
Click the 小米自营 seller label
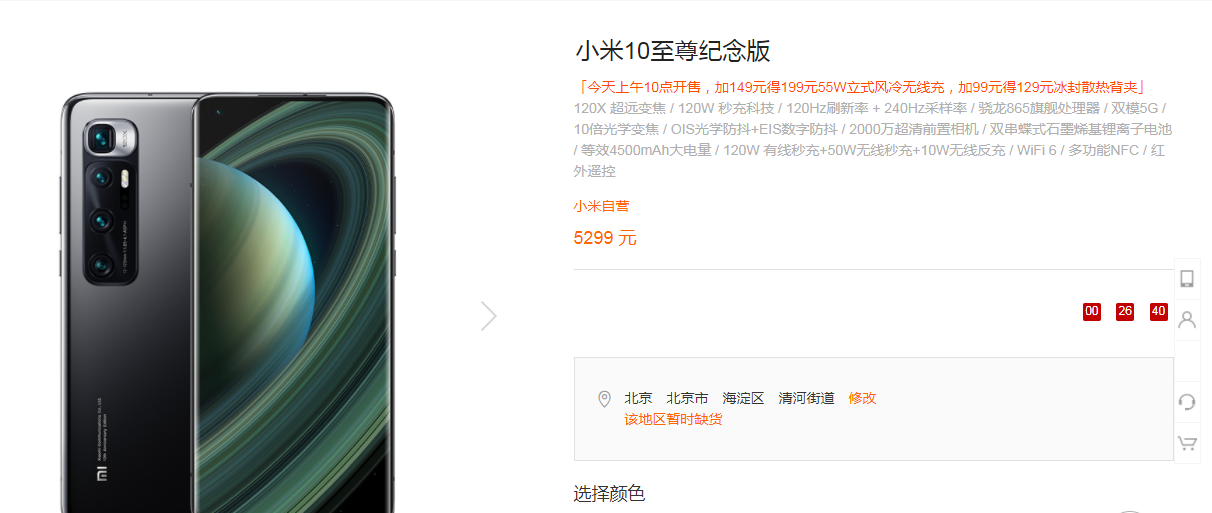(601, 206)
